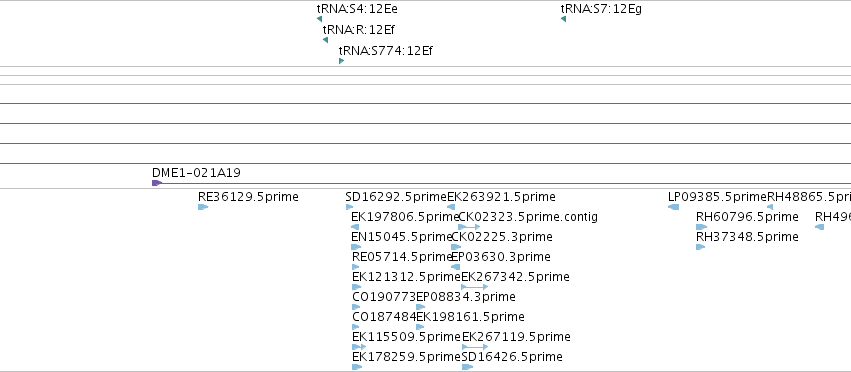Select the RH37348.5prime feature glyph
The width and height of the screenshot is (851, 372).
click(x=701, y=247)
